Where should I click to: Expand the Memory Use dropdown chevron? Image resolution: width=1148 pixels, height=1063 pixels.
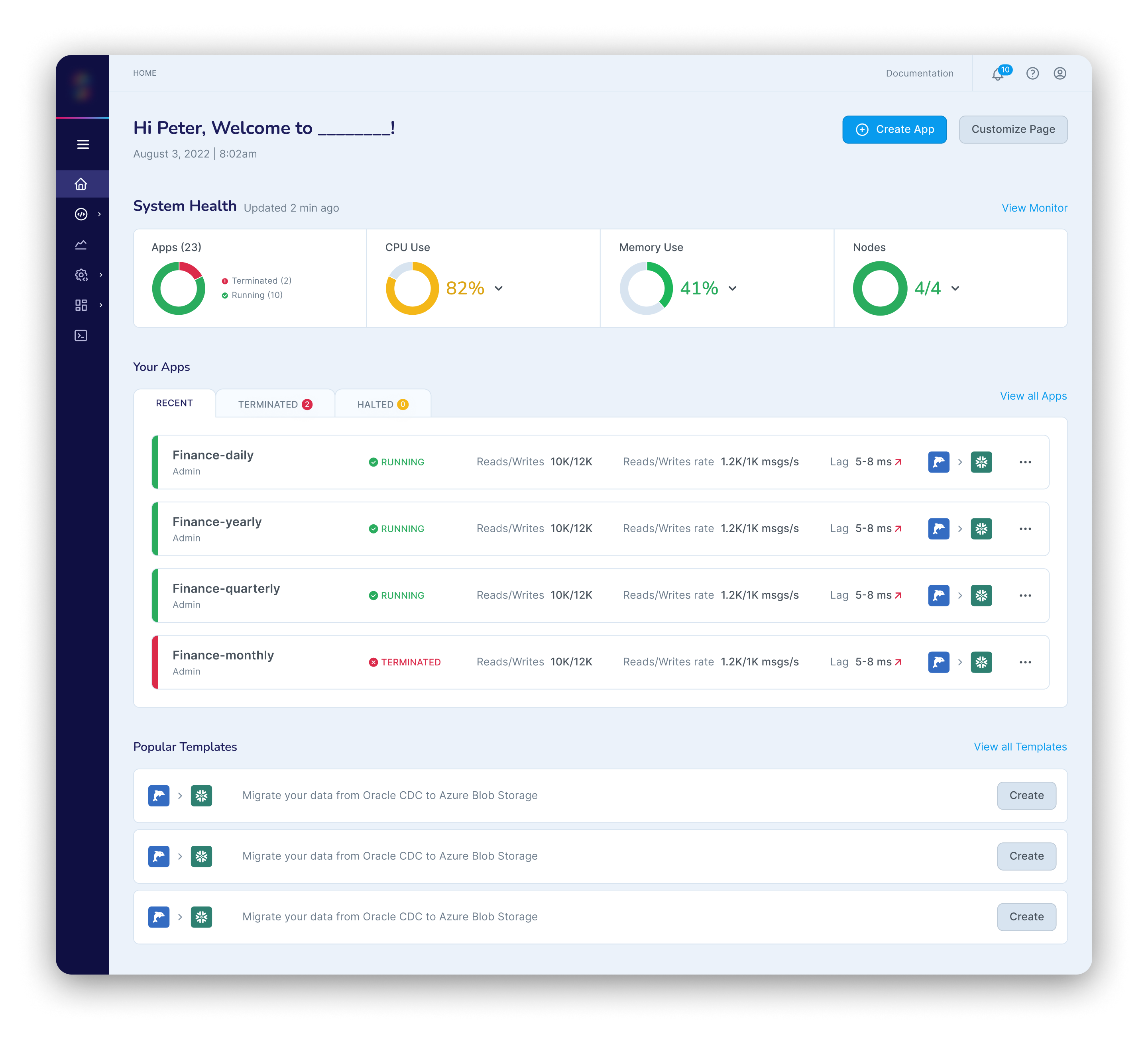[732, 288]
